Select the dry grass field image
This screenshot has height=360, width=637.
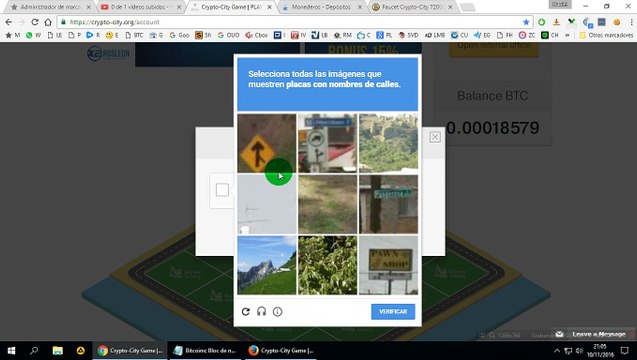tap(327, 204)
